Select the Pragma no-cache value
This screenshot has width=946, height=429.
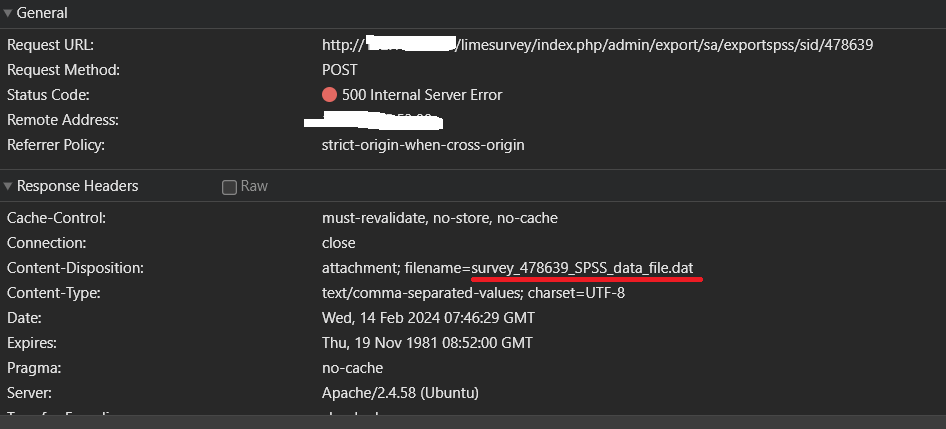(x=352, y=368)
